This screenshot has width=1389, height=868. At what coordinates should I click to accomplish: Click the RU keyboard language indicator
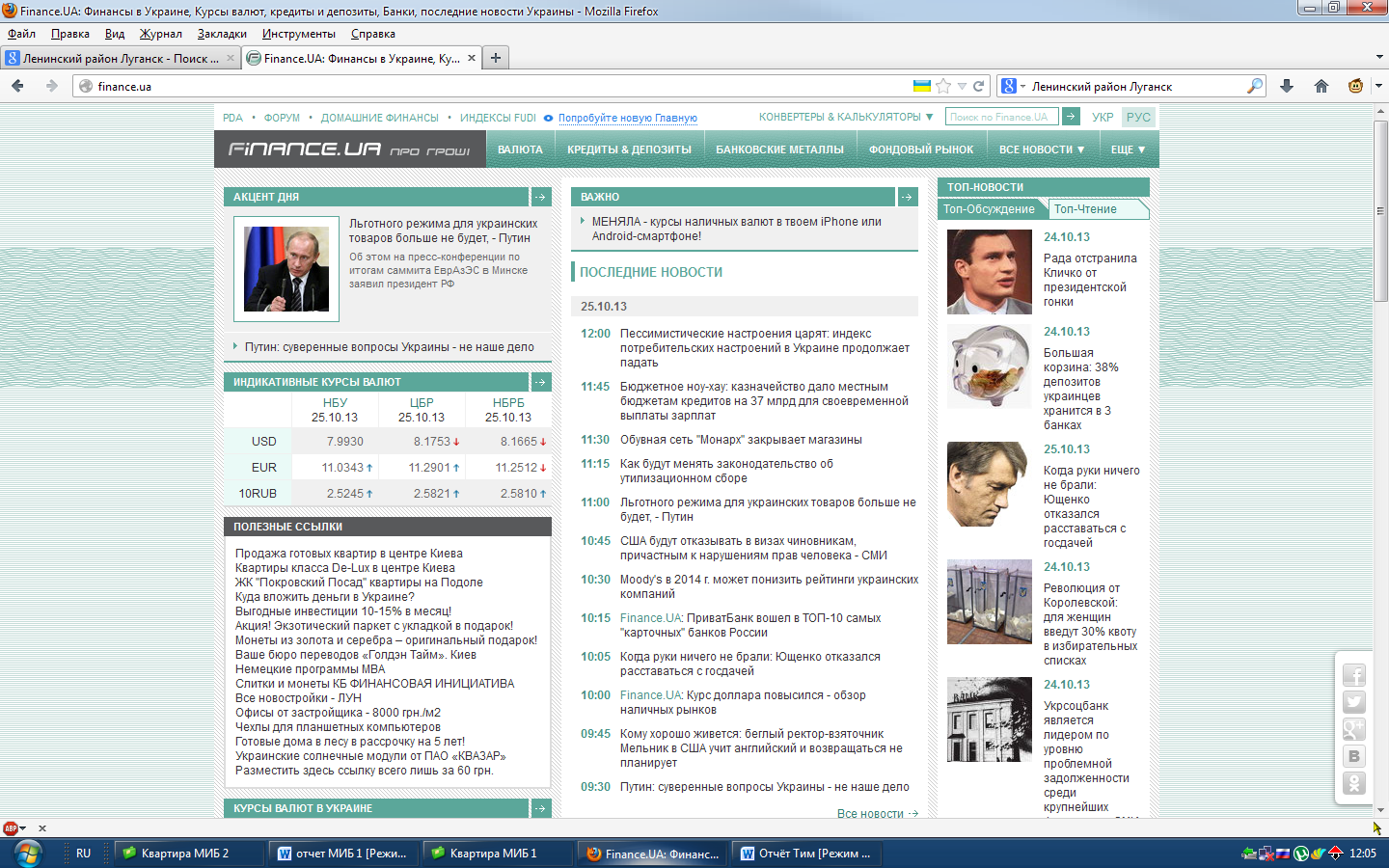[83, 854]
